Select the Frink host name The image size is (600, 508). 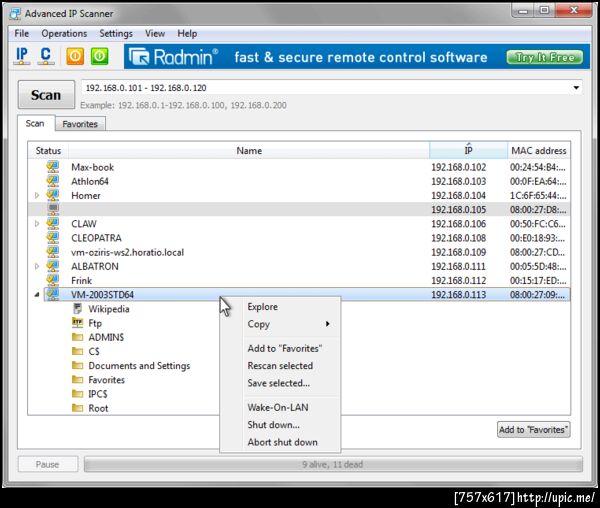click(82, 280)
